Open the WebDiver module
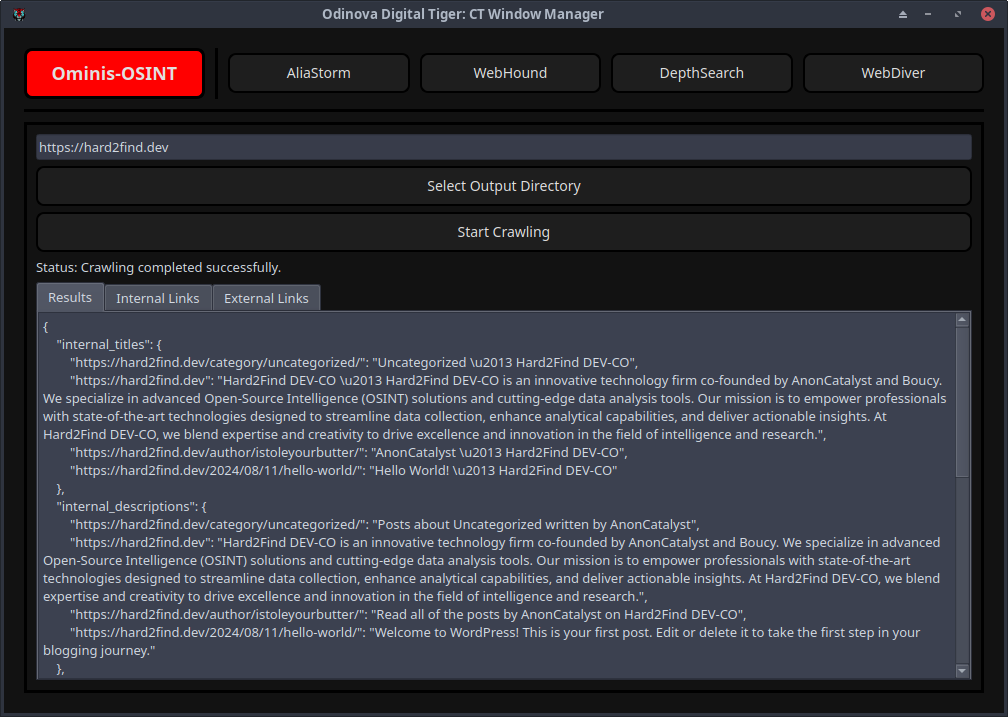The height and width of the screenshot is (717, 1008). click(892, 72)
